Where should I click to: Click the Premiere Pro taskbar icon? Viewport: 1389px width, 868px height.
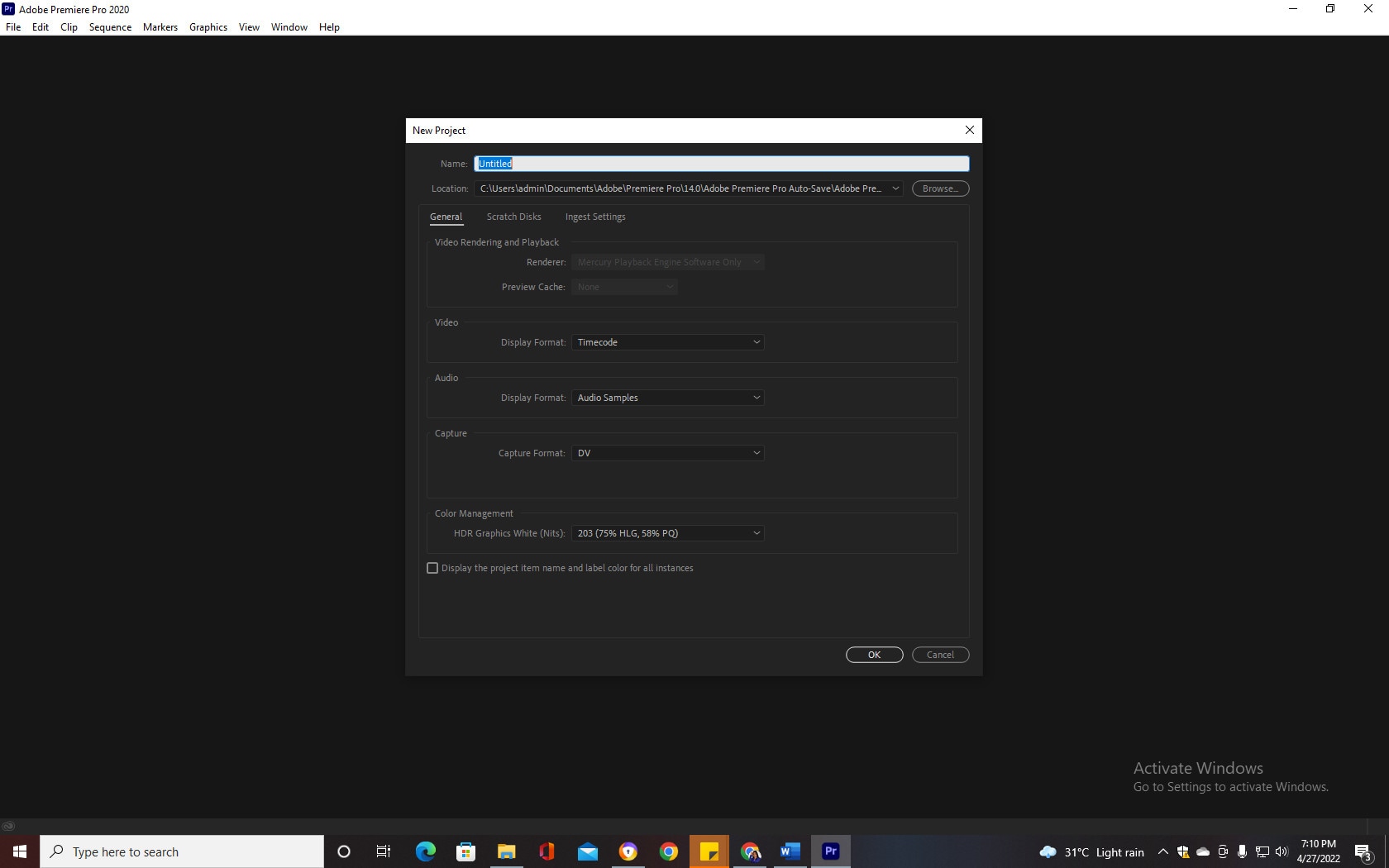(831, 851)
